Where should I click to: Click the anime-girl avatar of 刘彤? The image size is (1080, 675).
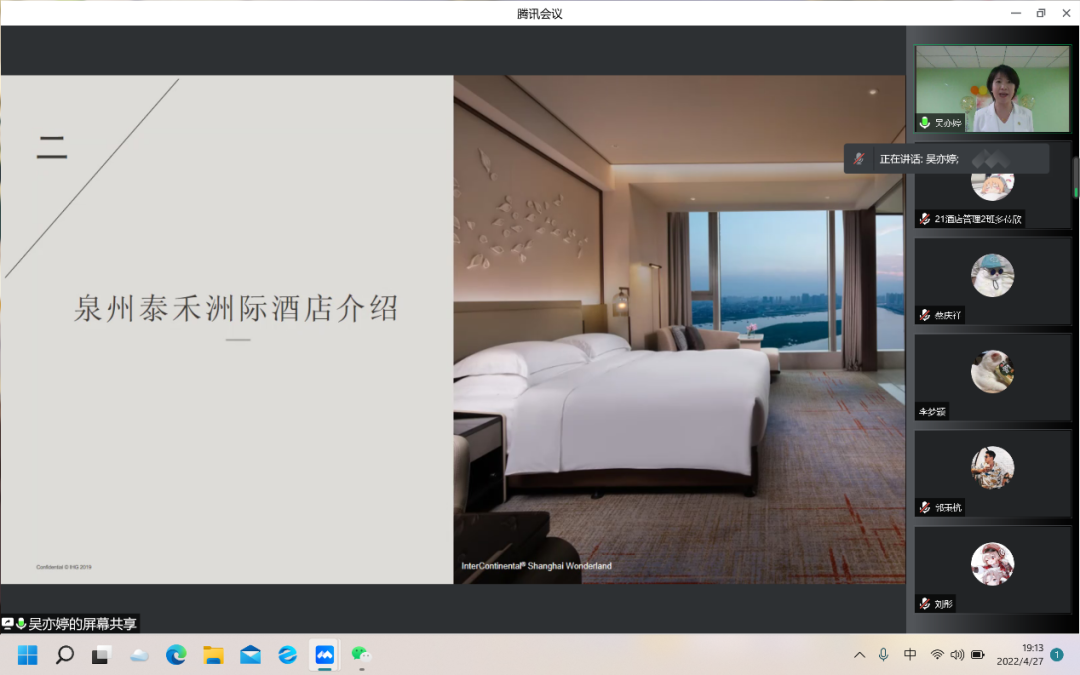point(992,564)
